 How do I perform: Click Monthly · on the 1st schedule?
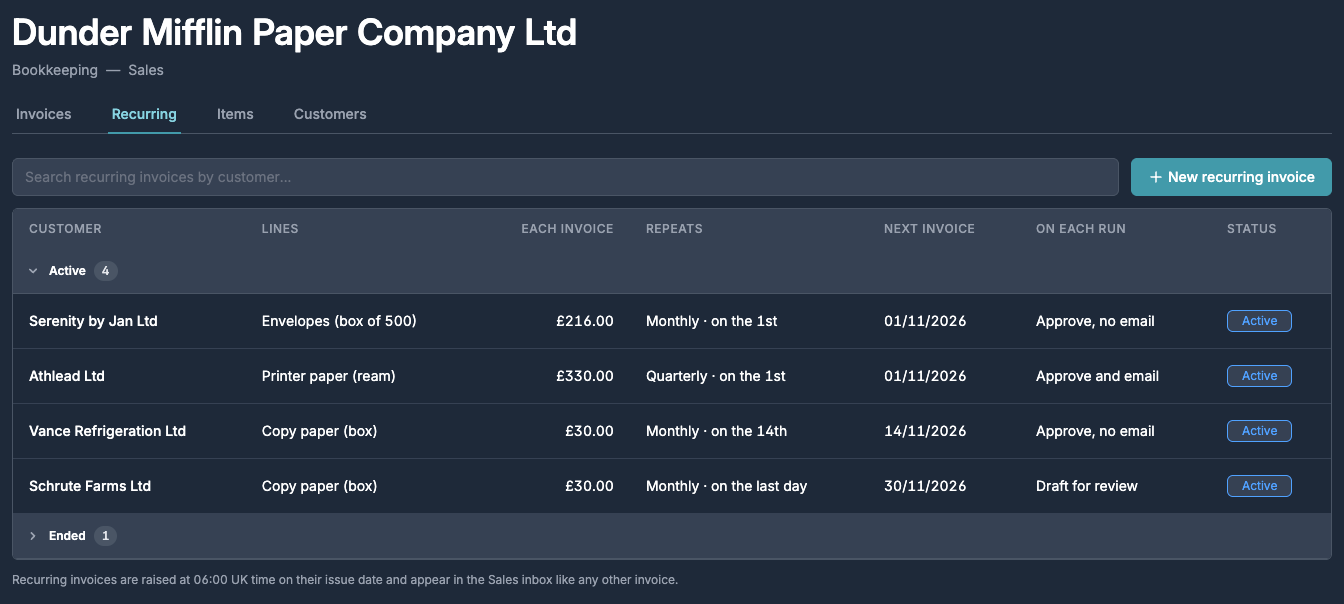pos(712,321)
